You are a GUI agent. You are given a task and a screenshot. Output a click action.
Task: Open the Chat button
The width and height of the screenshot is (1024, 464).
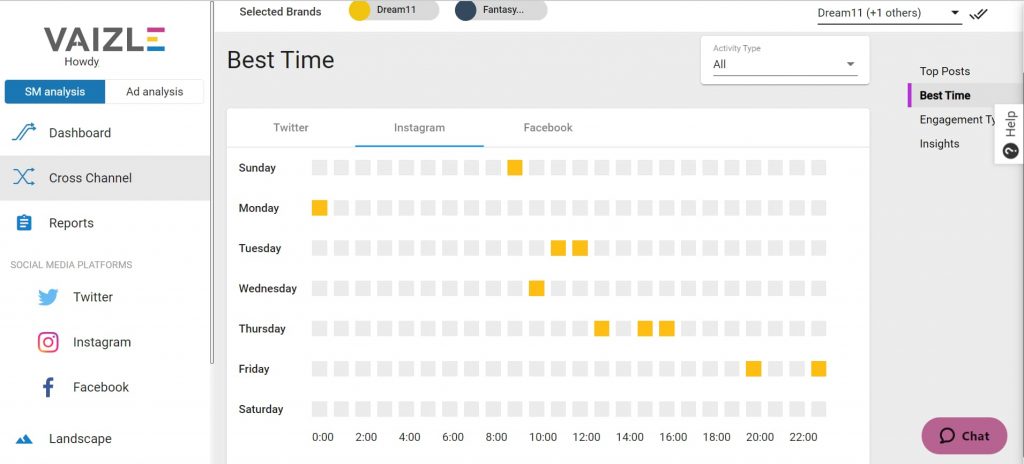tap(964, 436)
